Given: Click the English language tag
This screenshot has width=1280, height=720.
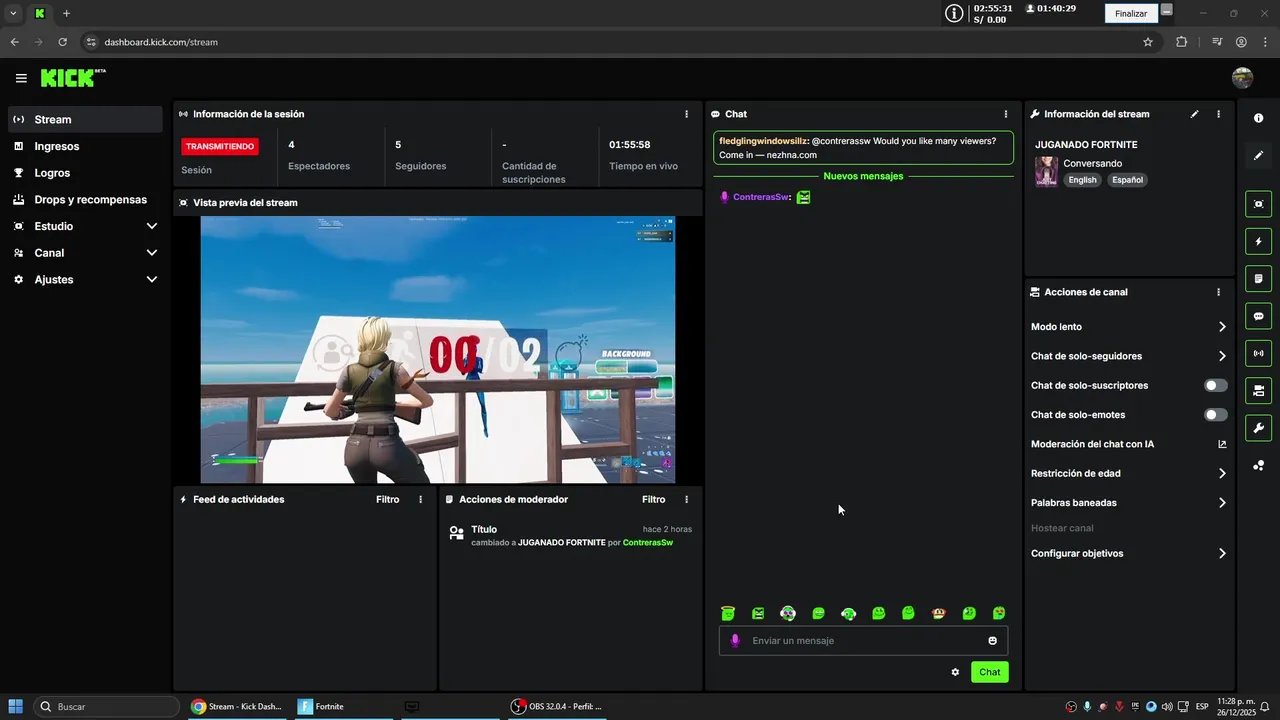Looking at the screenshot, I should pos(1082,180).
